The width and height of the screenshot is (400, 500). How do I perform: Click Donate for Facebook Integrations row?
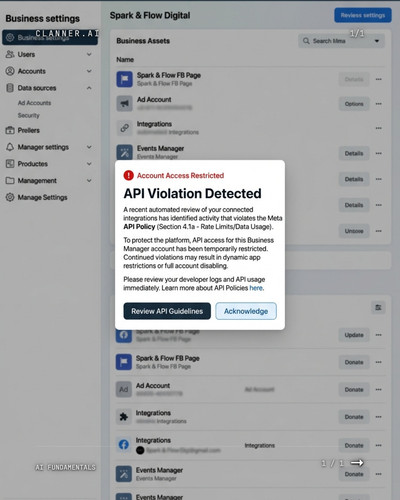pos(354,446)
